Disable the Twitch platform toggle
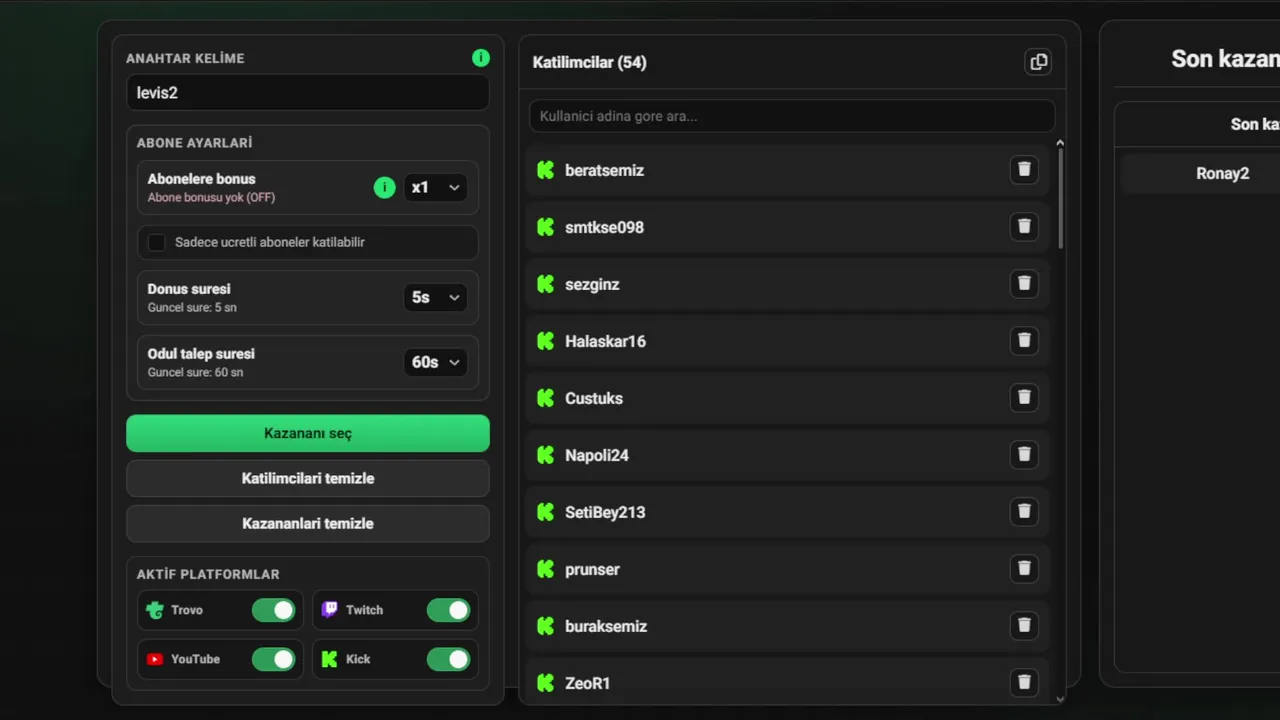This screenshot has height=720, width=1280. point(448,610)
